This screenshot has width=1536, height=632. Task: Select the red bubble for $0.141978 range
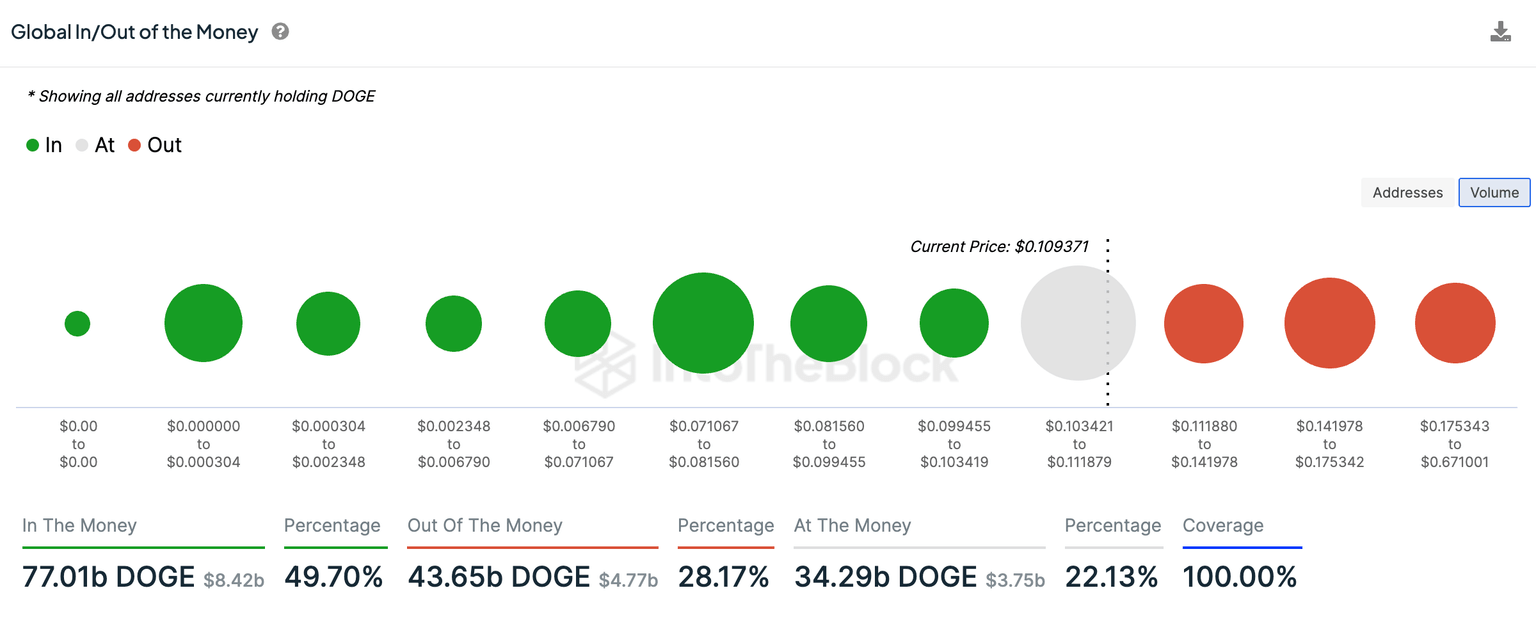1329,323
